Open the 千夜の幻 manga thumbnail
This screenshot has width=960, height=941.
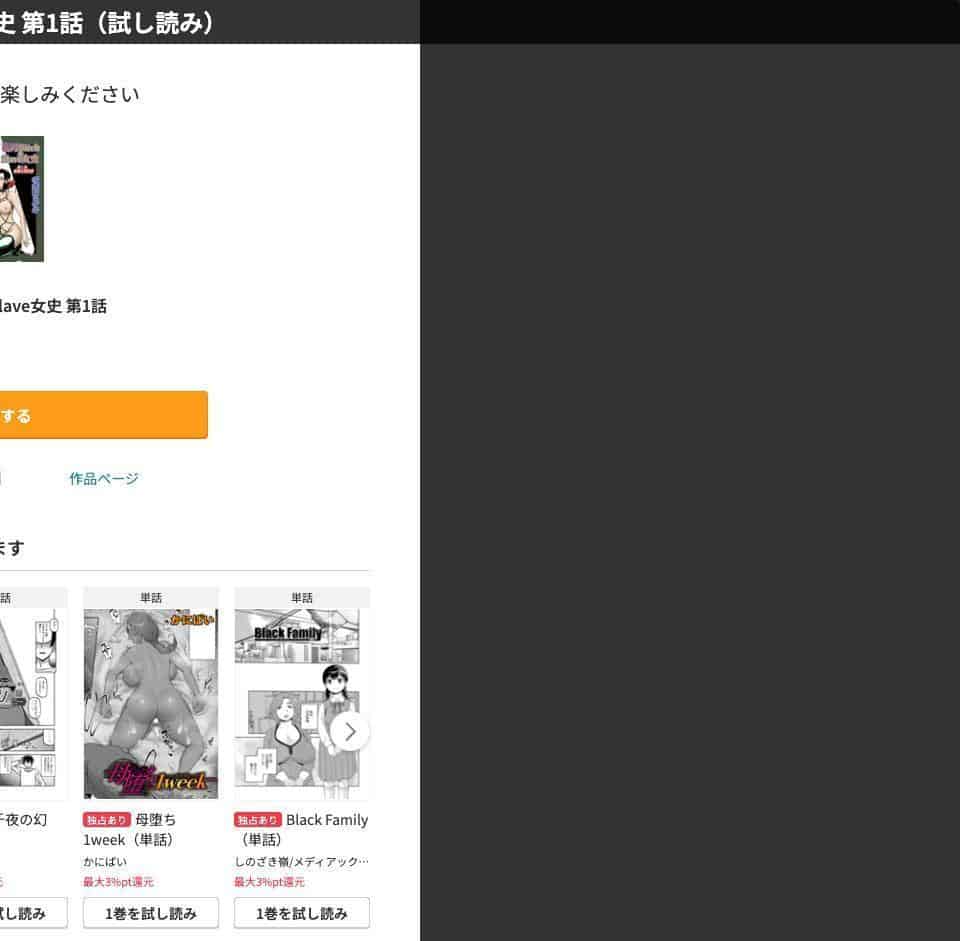[28, 698]
